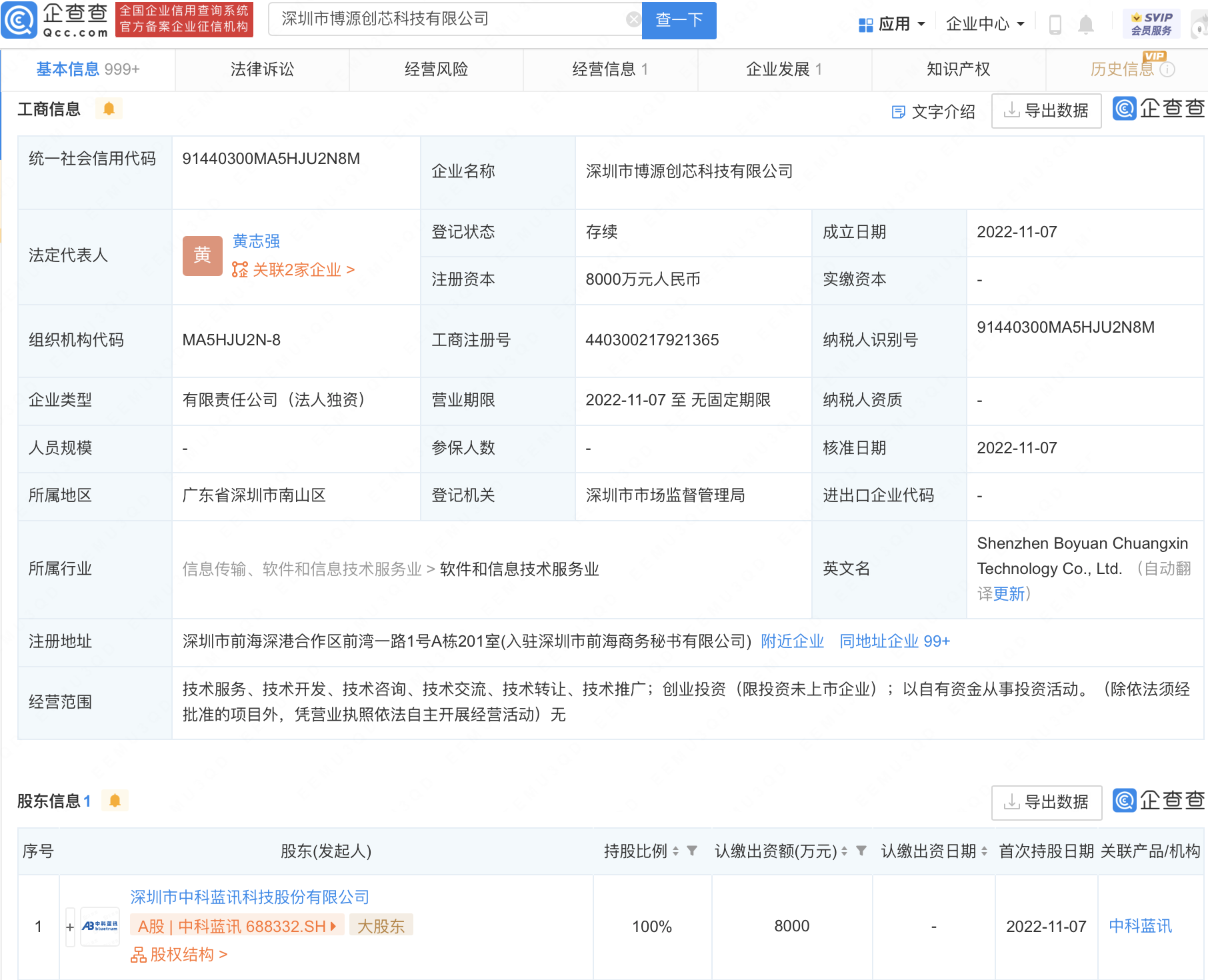1208x980 pixels.
Task: Sort by 持股比例 arrows
Action: click(x=675, y=851)
